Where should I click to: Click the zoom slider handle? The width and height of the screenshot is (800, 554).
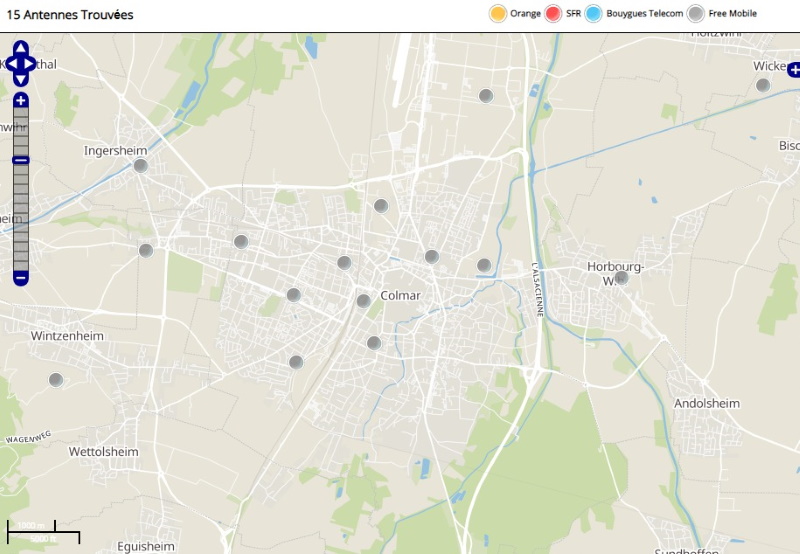(x=20, y=160)
